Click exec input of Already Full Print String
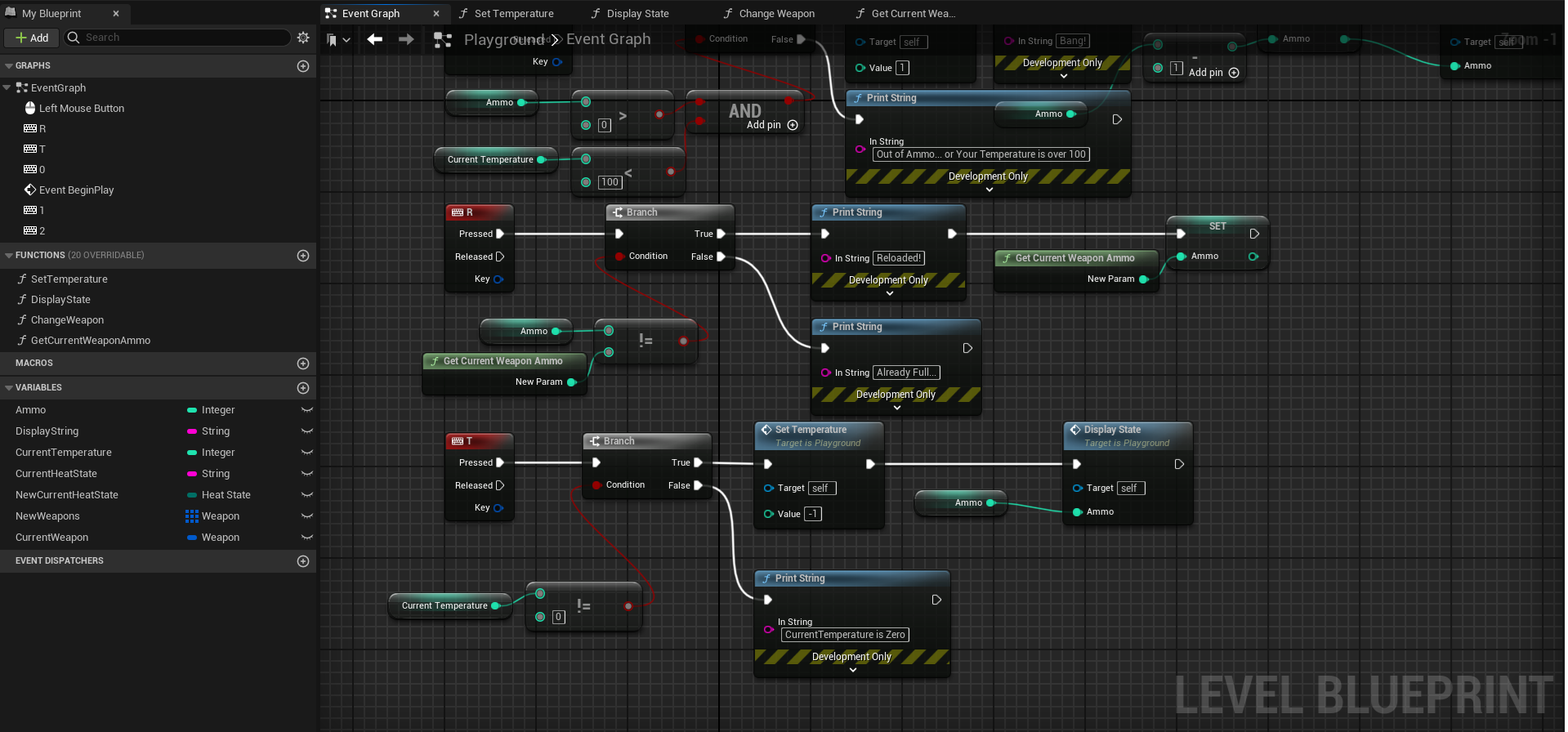Viewport: 1568px width, 732px height. pos(825,348)
